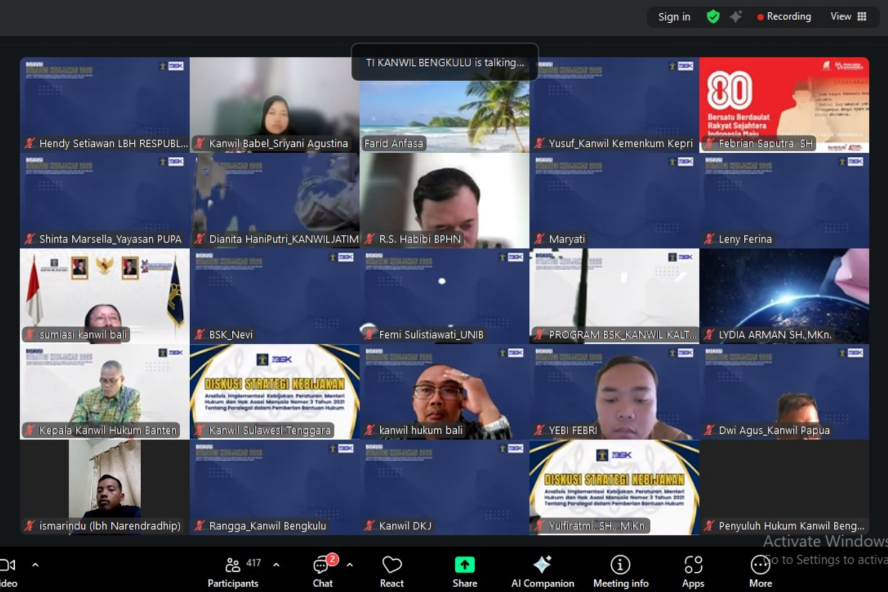Expand the Participants options arrow
Image resolution: width=888 pixels, height=592 pixels.
pyautogui.click(x=276, y=565)
